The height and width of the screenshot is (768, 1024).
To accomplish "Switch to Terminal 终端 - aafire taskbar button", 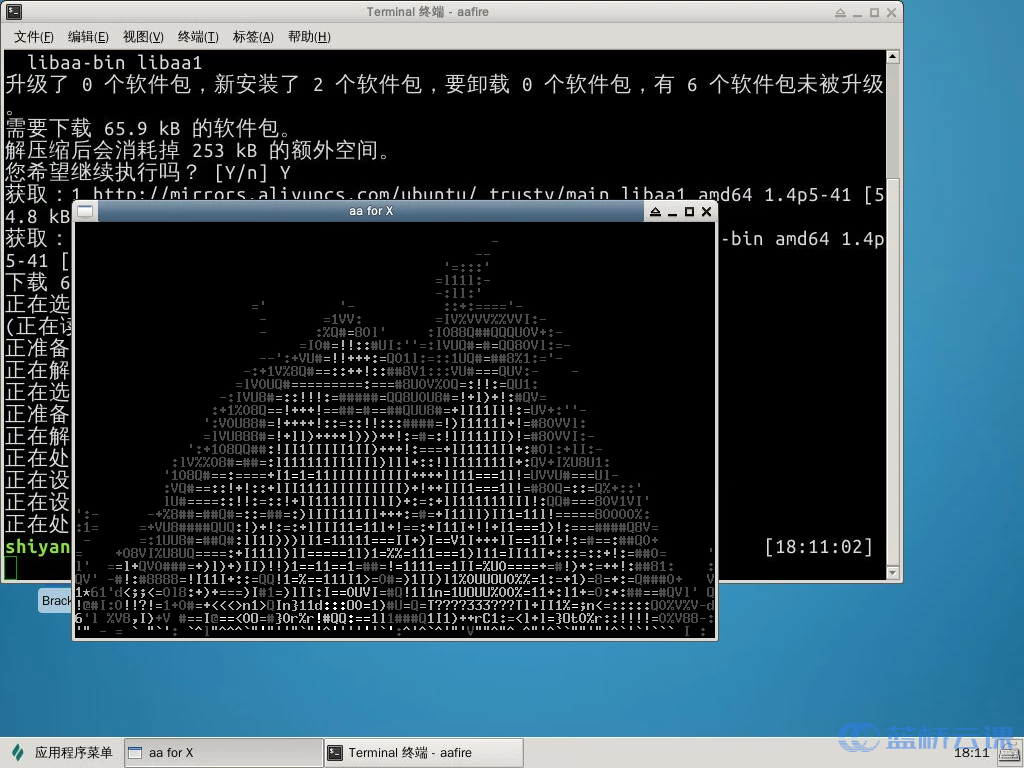I will tap(424, 752).
